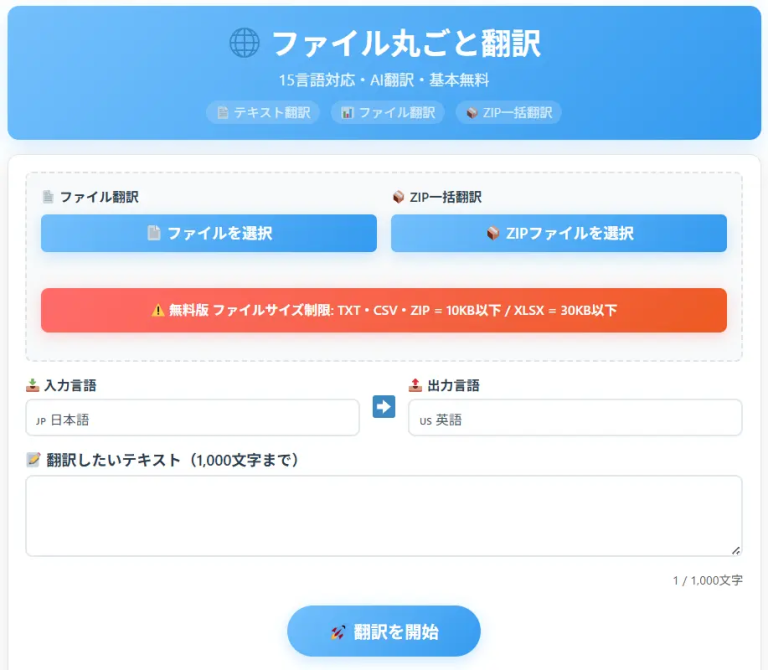Open the 出力言語 dropdown showing 英語
This screenshot has width=768, height=670.
(x=575, y=418)
